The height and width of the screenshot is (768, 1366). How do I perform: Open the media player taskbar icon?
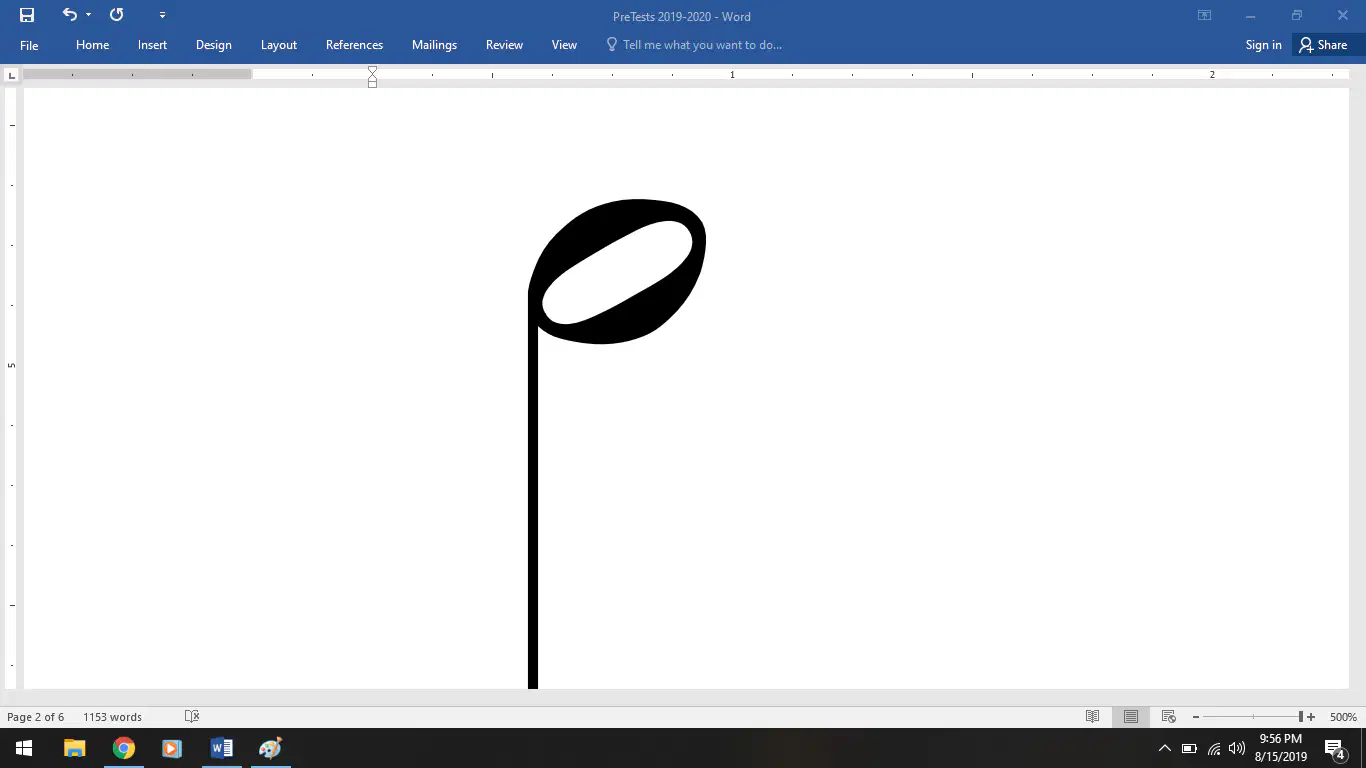(172, 748)
